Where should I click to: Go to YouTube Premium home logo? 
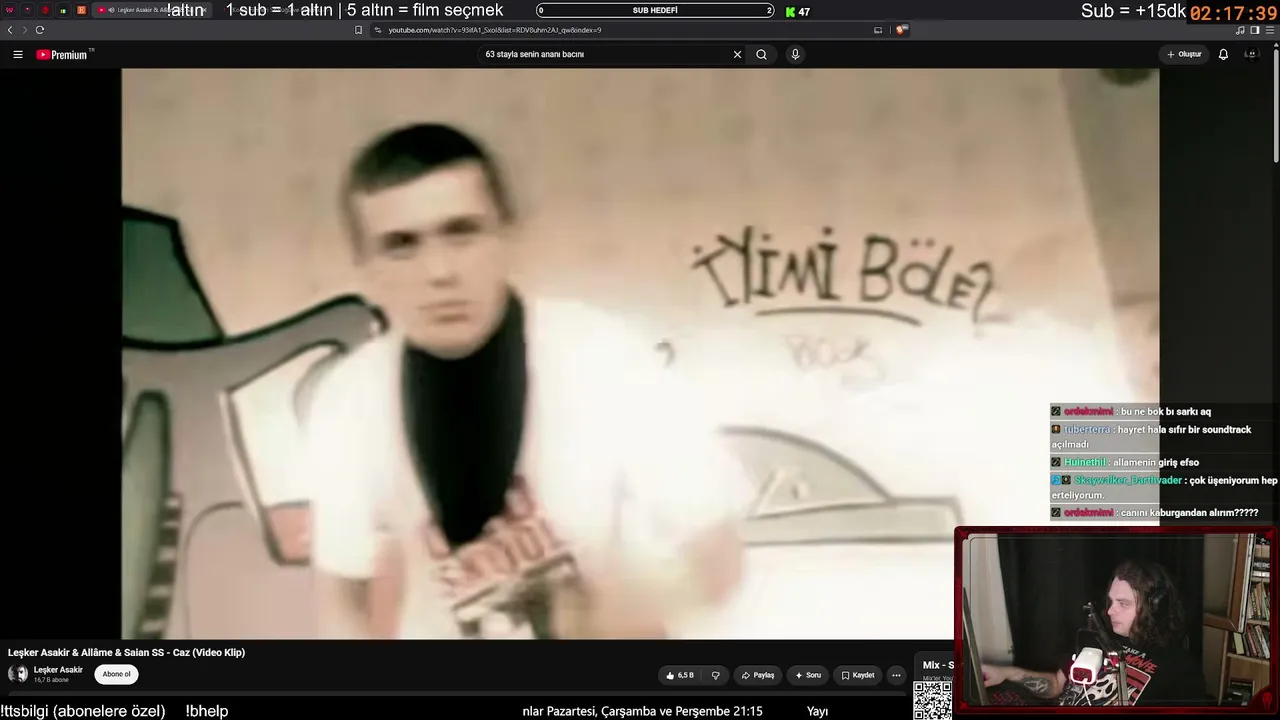(x=64, y=55)
